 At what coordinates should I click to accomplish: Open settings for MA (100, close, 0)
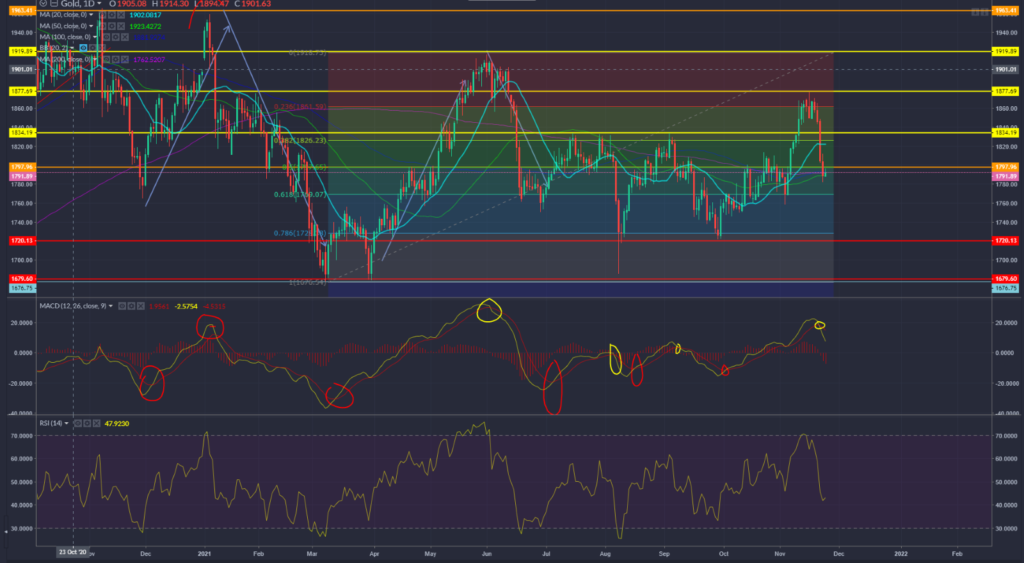pos(116,37)
